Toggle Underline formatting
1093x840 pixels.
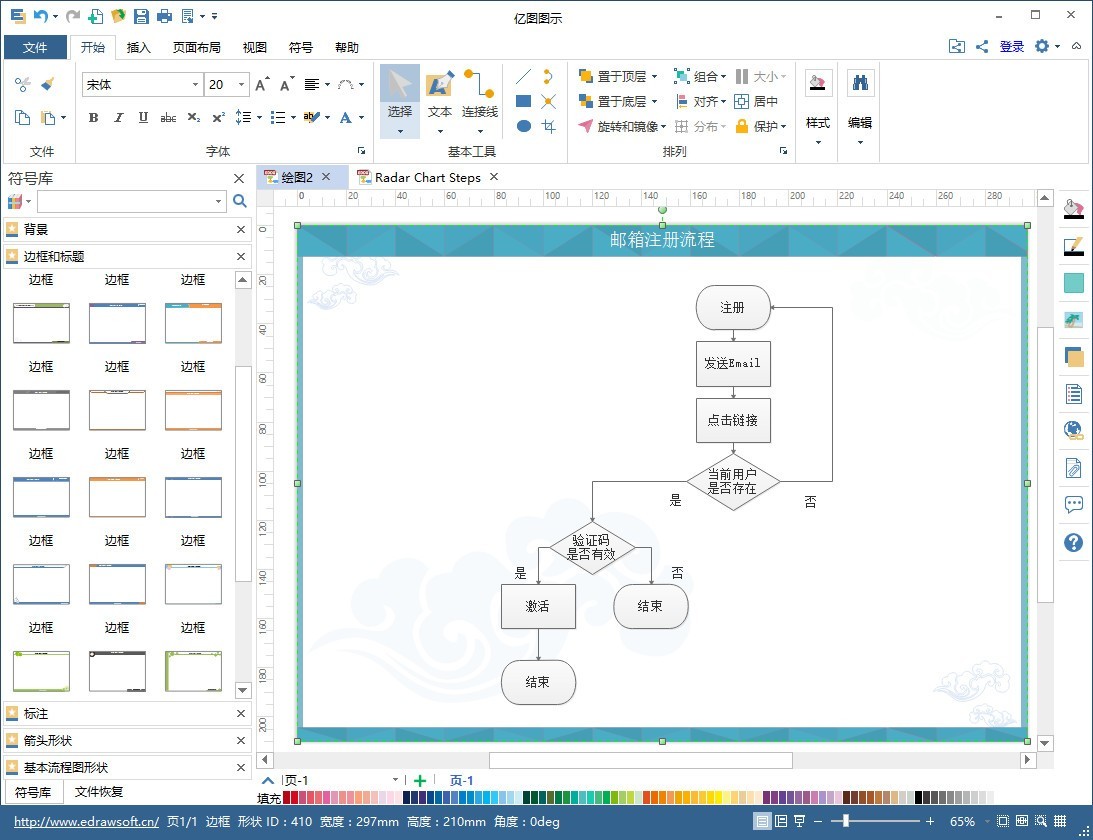pyautogui.click(x=143, y=117)
